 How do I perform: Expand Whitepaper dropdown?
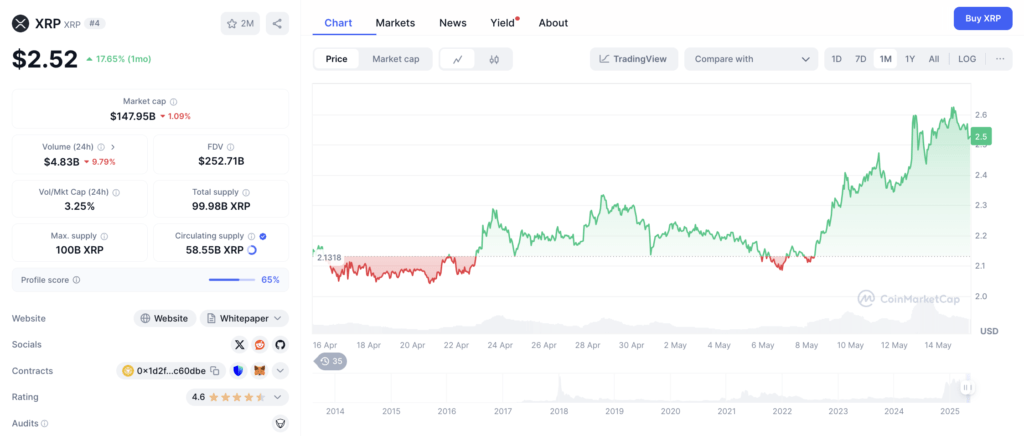point(244,319)
